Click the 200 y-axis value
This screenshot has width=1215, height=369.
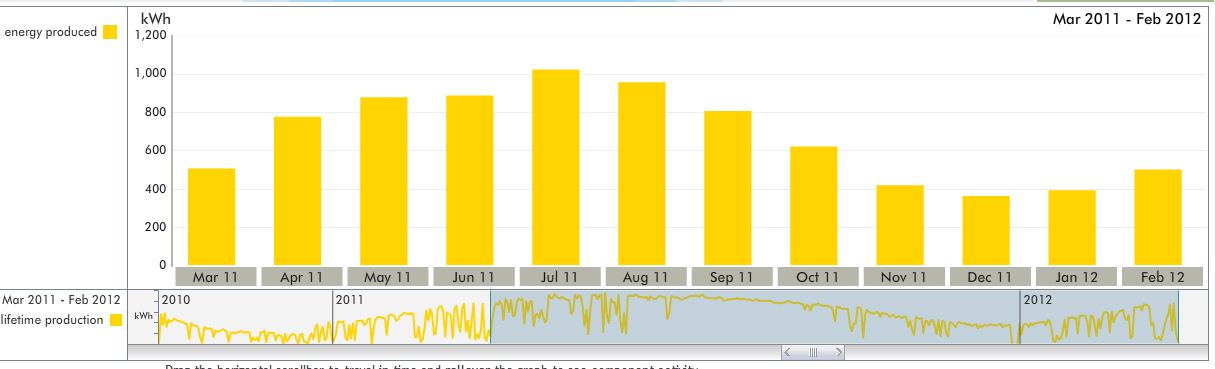pos(155,227)
